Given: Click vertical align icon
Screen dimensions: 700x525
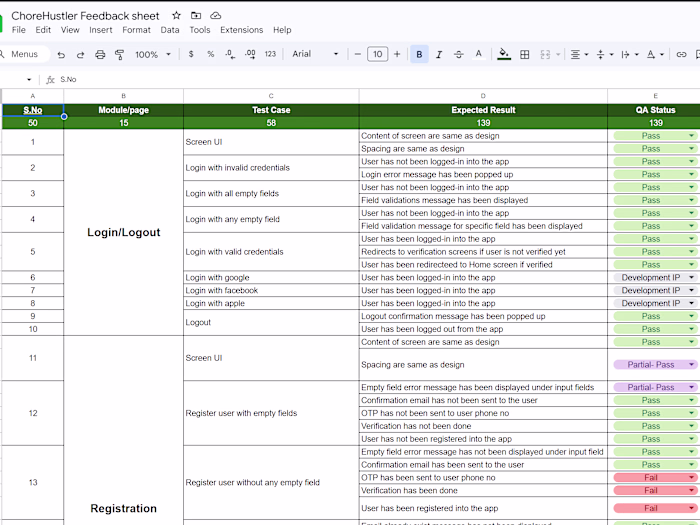Looking at the screenshot, I should (600, 54).
